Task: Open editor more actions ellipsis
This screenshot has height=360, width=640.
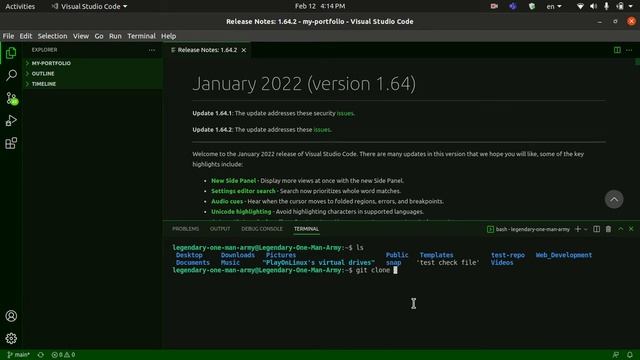Action: click(629, 50)
